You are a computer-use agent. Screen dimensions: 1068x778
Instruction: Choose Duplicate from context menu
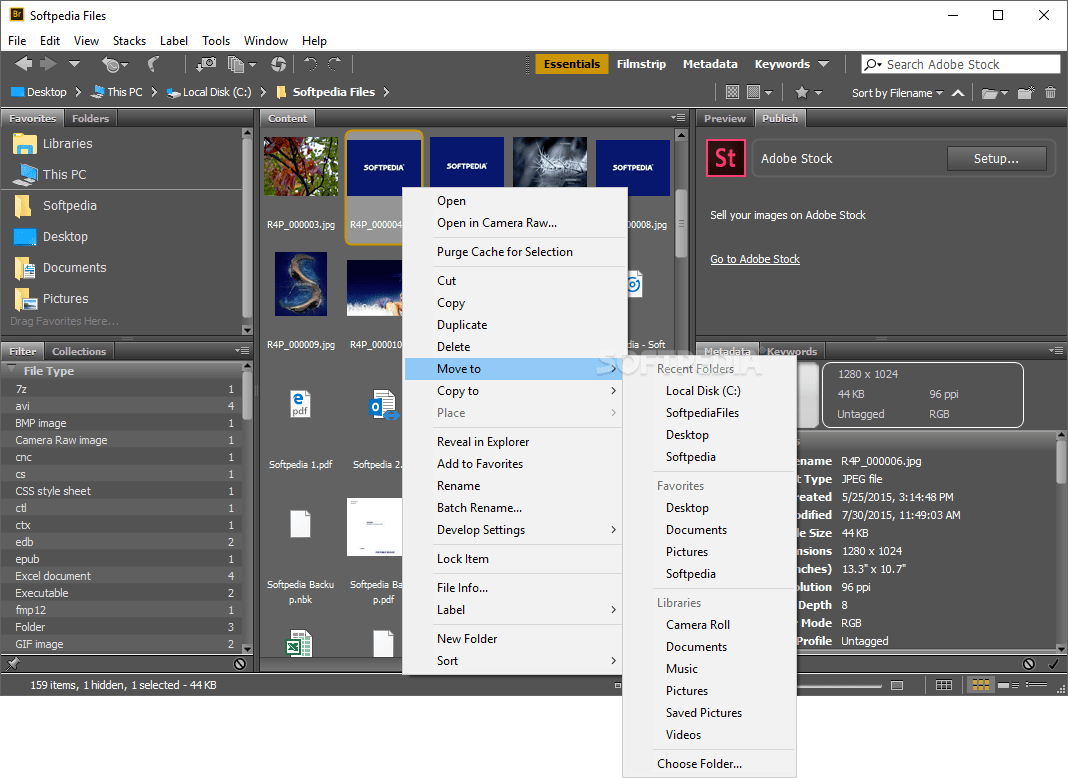point(462,325)
